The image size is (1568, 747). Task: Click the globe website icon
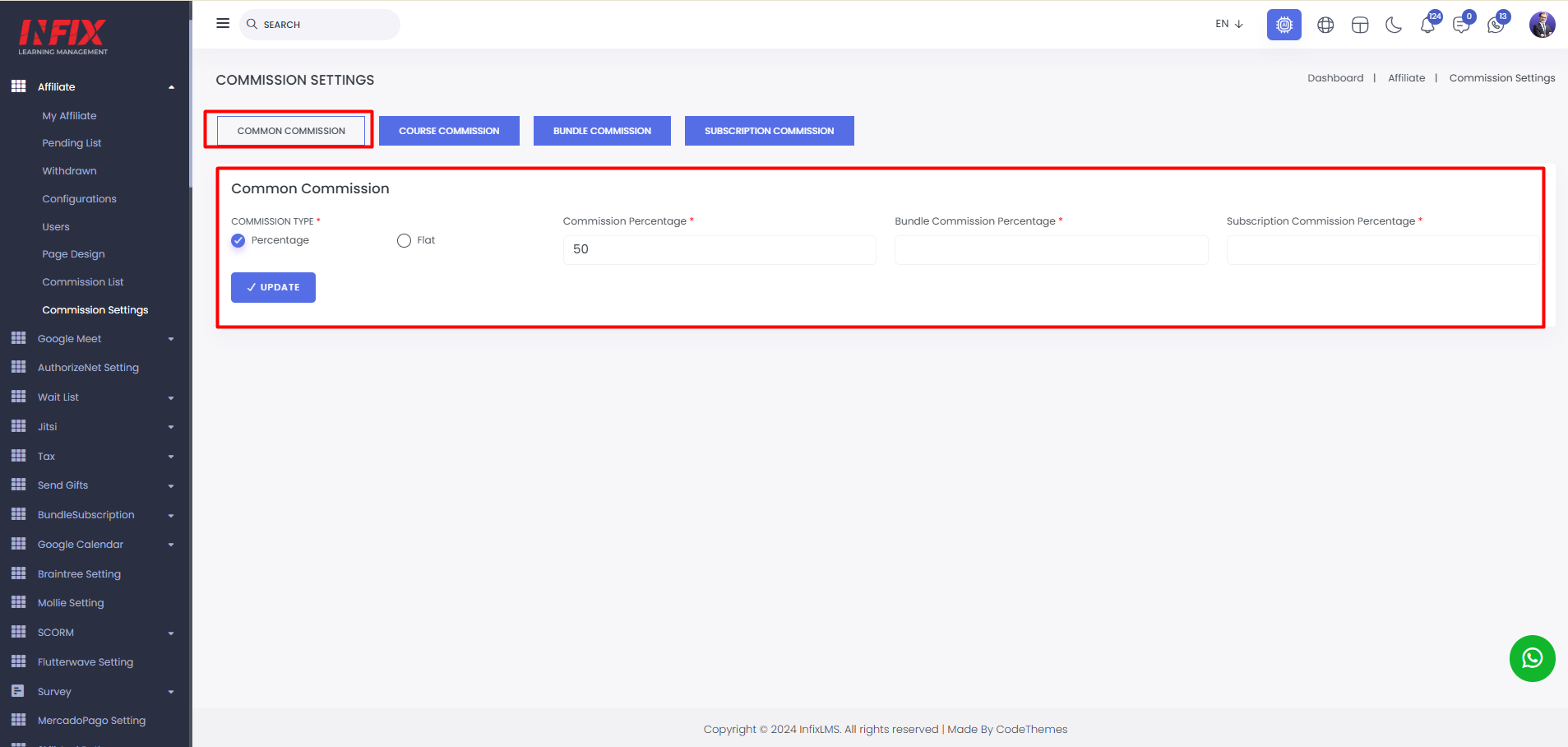(1325, 26)
